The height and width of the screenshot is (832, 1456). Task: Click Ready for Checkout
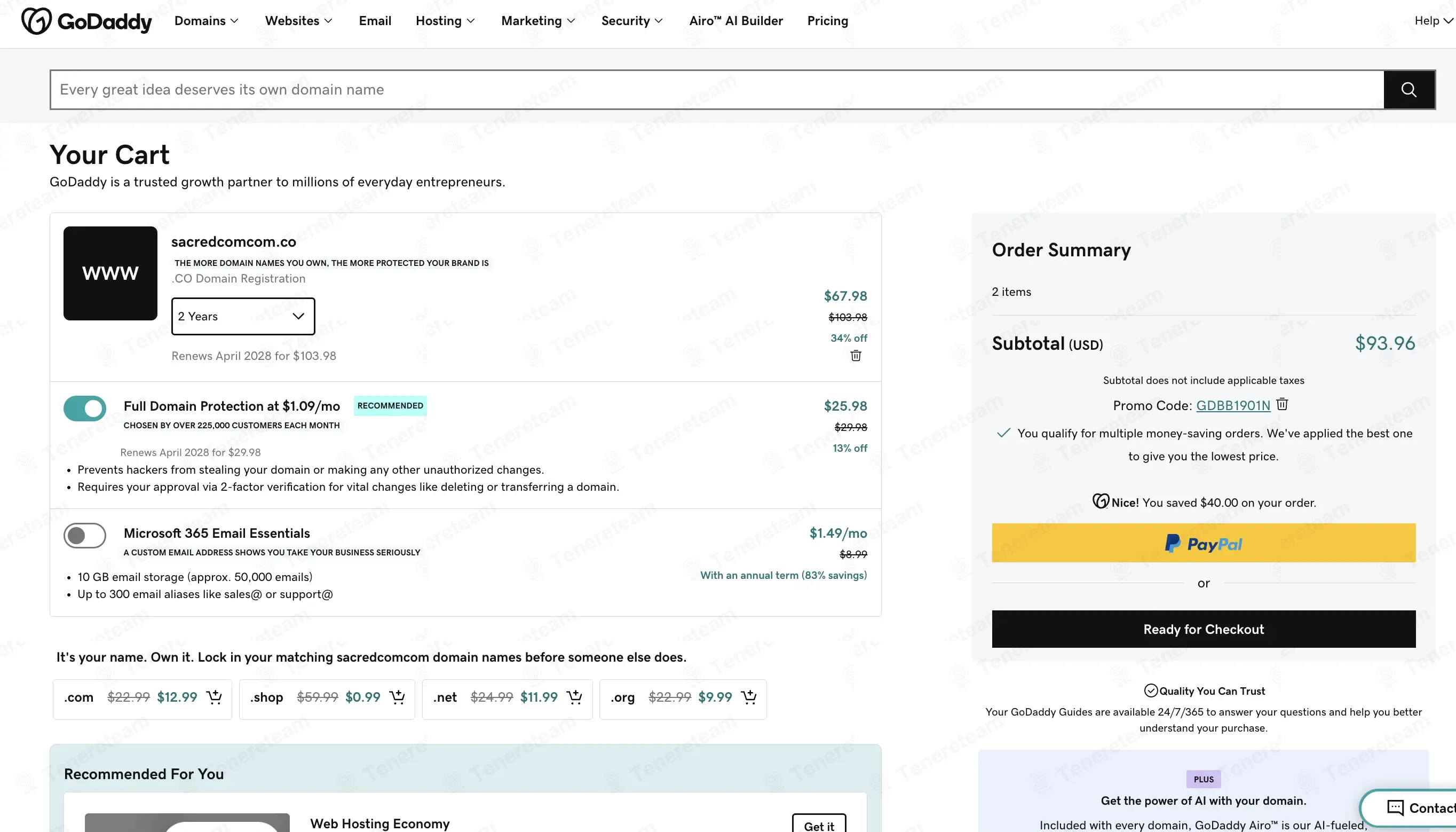(1204, 629)
